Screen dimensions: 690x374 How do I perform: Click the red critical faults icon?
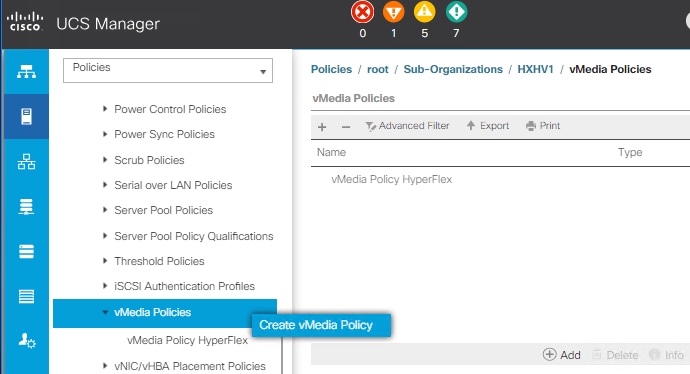click(363, 12)
